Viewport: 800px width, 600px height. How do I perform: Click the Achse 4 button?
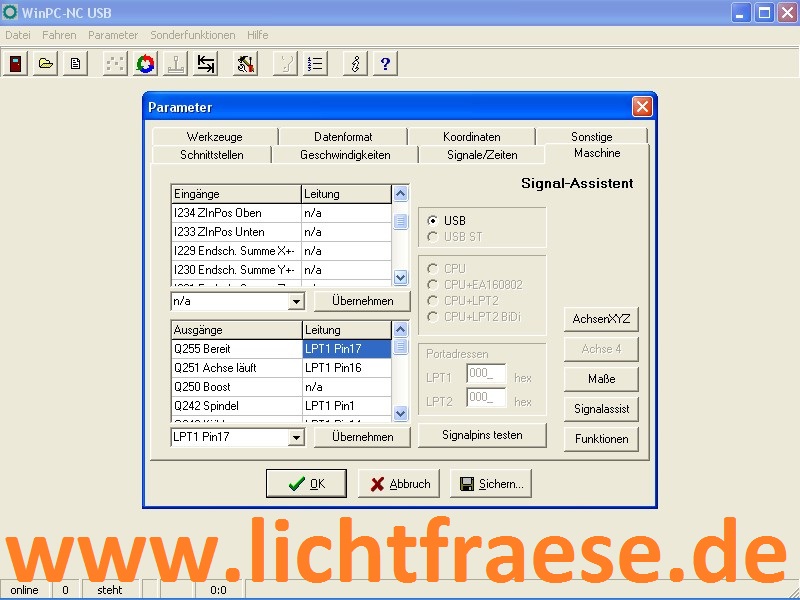601,349
